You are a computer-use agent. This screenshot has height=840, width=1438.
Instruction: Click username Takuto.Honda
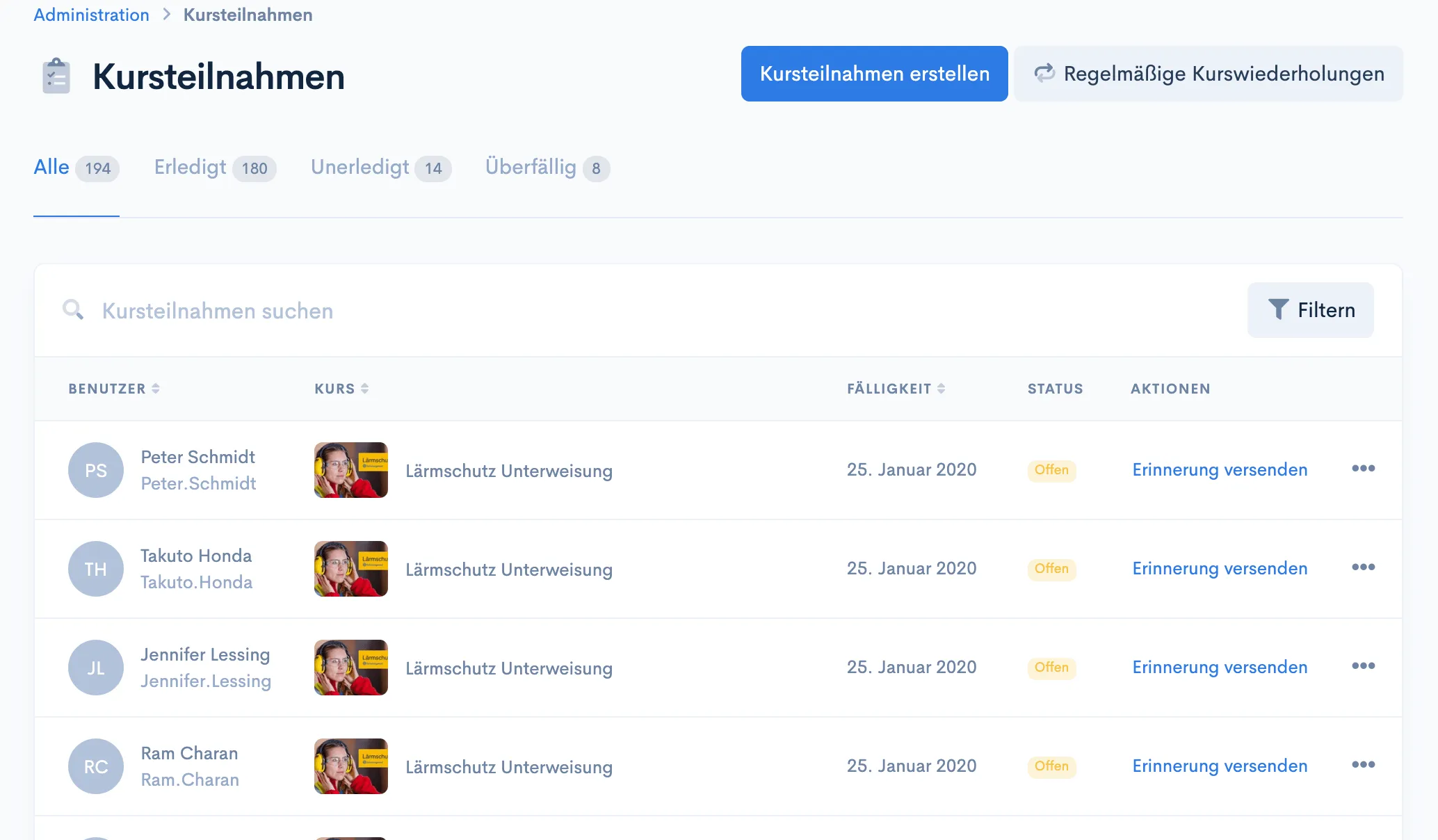[x=197, y=582]
